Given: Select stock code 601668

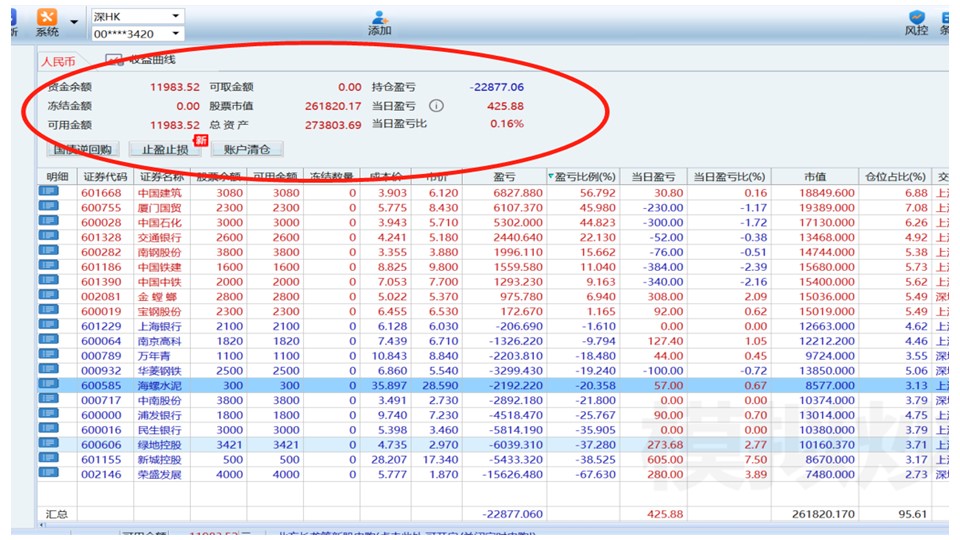Looking at the screenshot, I should [x=101, y=193].
